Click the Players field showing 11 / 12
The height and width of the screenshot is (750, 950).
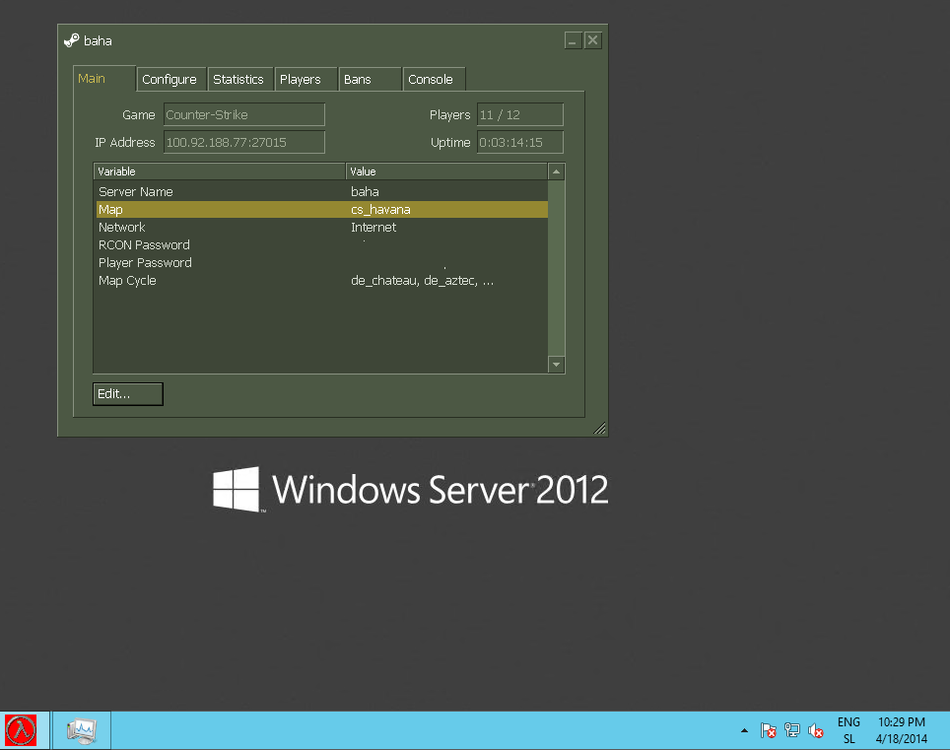pyautogui.click(x=520, y=114)
